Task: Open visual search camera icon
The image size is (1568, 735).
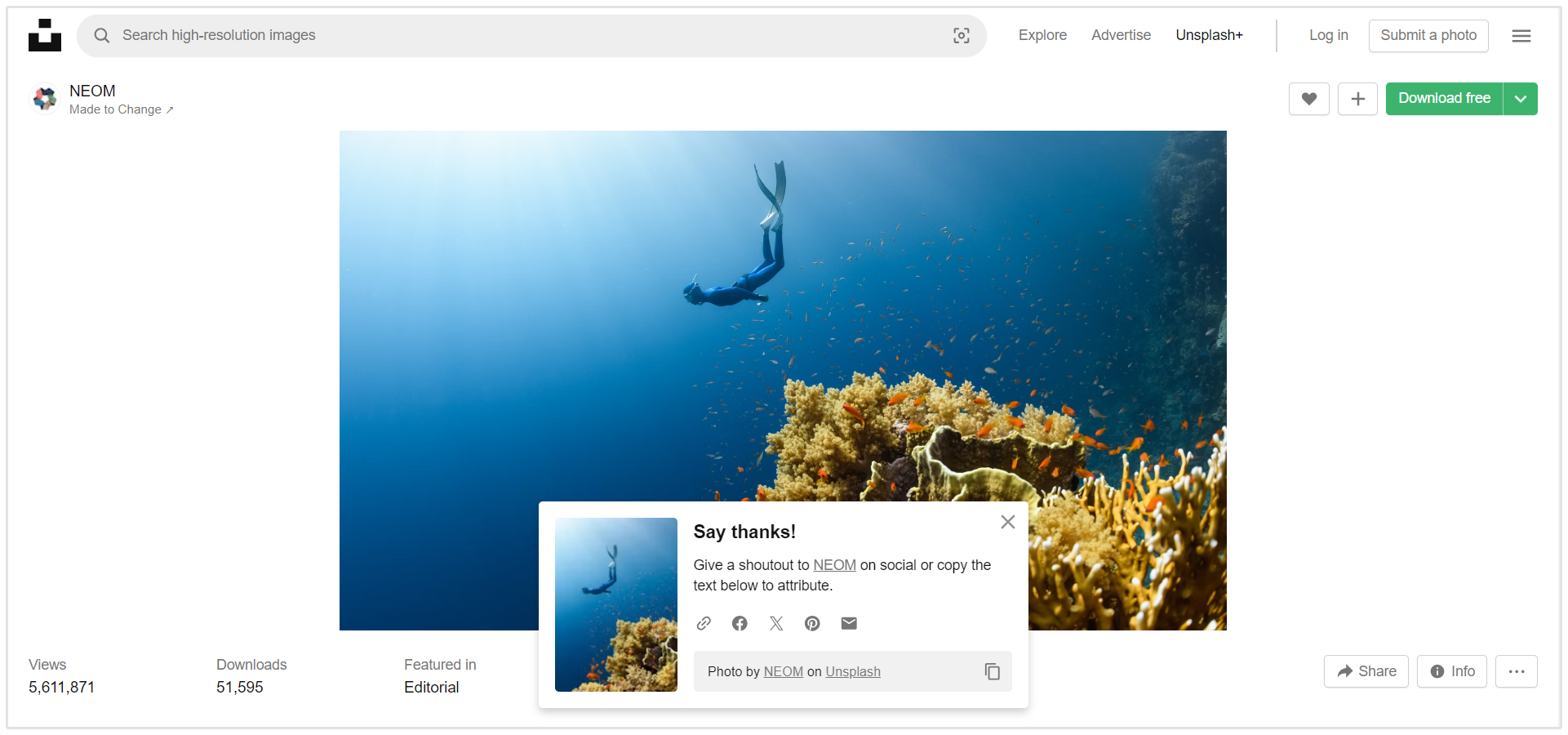Action: click(x=961, y=36)
